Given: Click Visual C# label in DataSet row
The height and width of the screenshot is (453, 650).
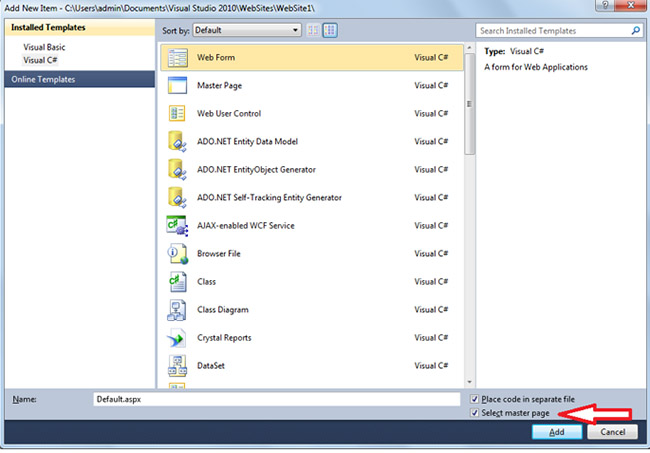Looking at the screenshot, I should click(x=431, y=366).
